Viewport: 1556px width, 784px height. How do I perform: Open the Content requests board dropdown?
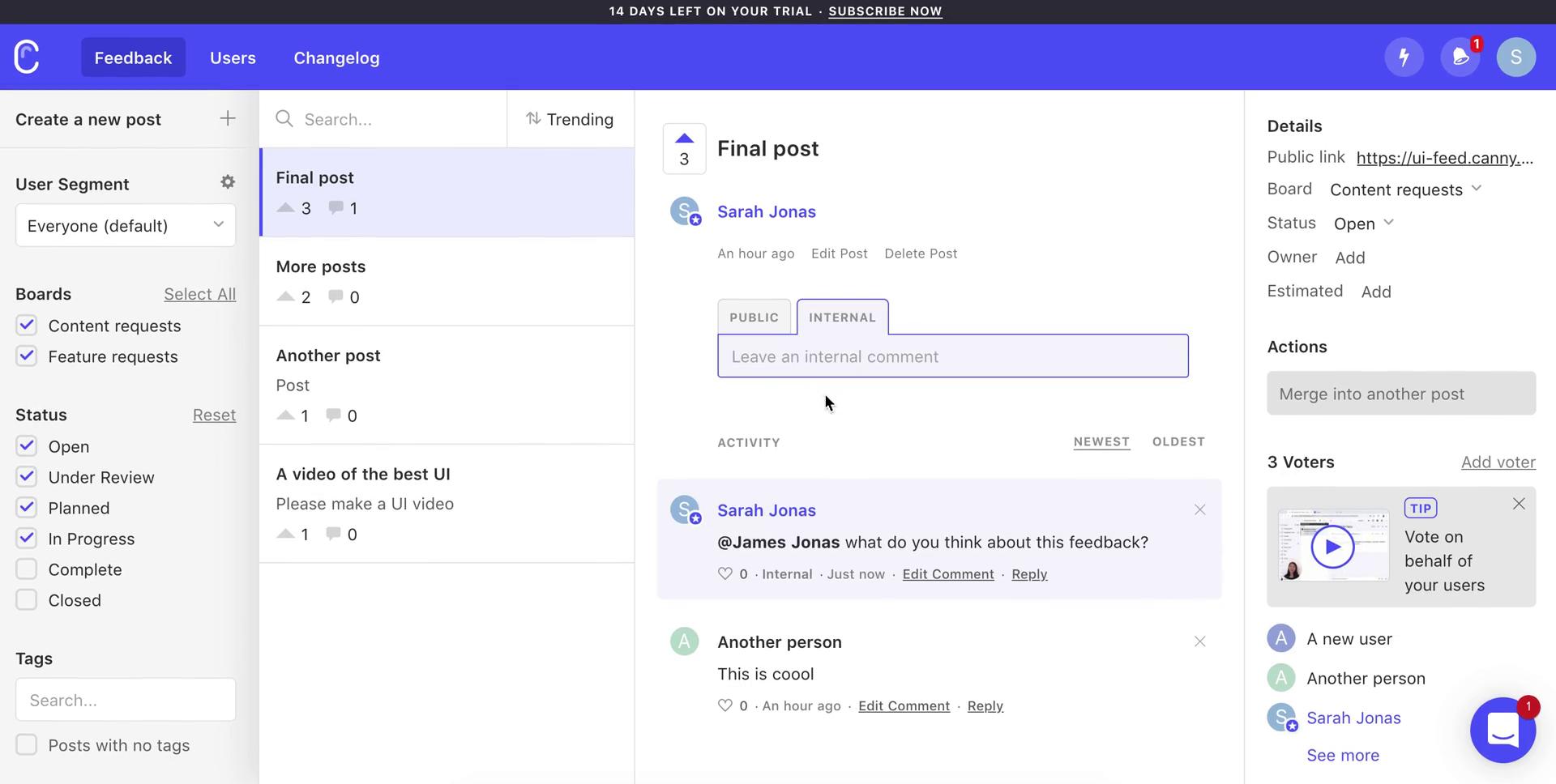click(x=1404, y=190)
